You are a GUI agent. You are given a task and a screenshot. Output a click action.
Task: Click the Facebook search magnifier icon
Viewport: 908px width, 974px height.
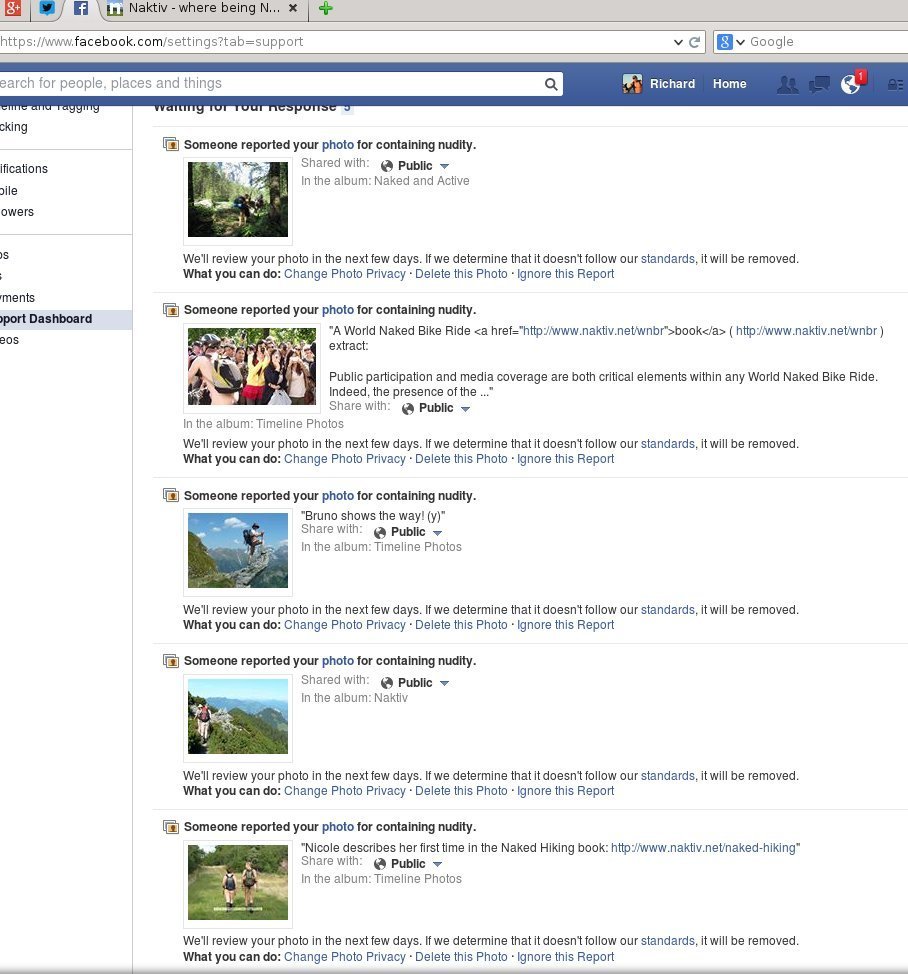tap(551, 84)
